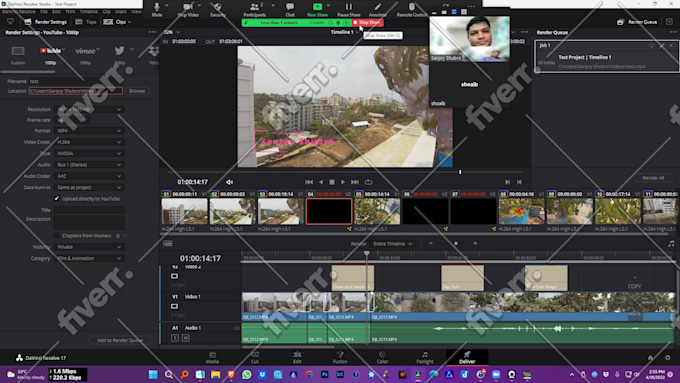Click the red Stop Share button
The height and width of the screenshot is (383, 680).
click(x=367, y=23)
